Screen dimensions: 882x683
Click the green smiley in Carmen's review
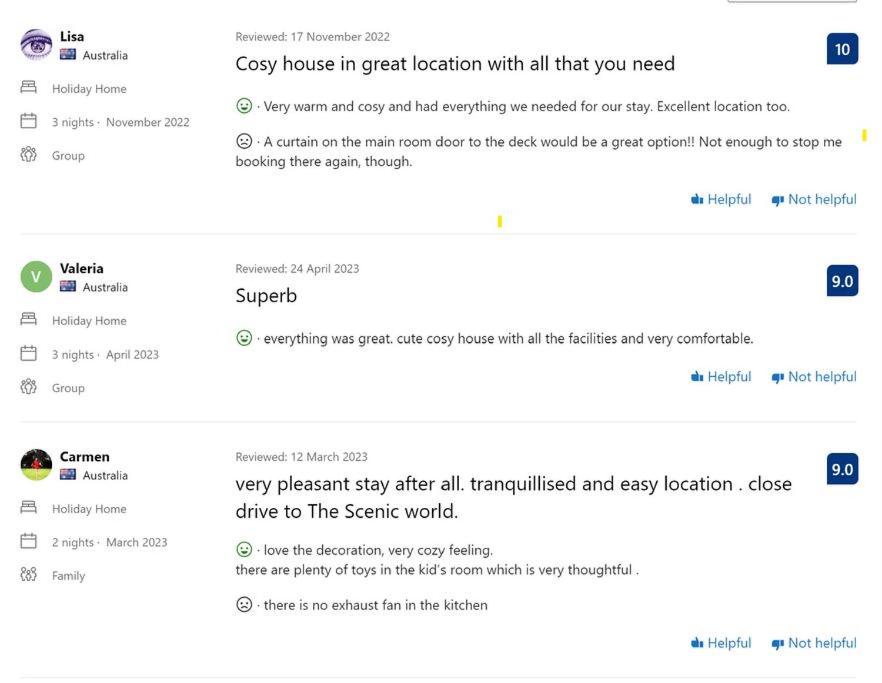244,549
